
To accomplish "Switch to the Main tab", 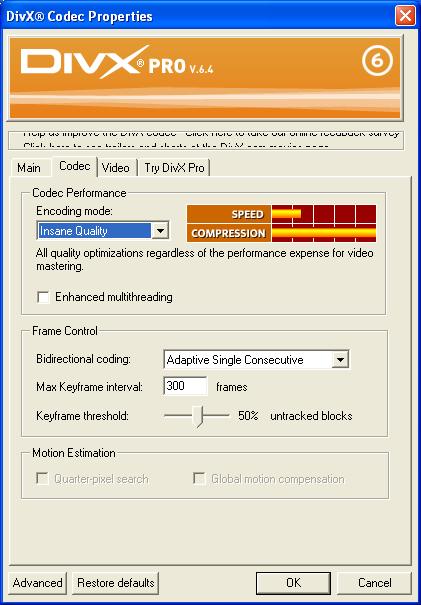I will [x=29, y=168].
